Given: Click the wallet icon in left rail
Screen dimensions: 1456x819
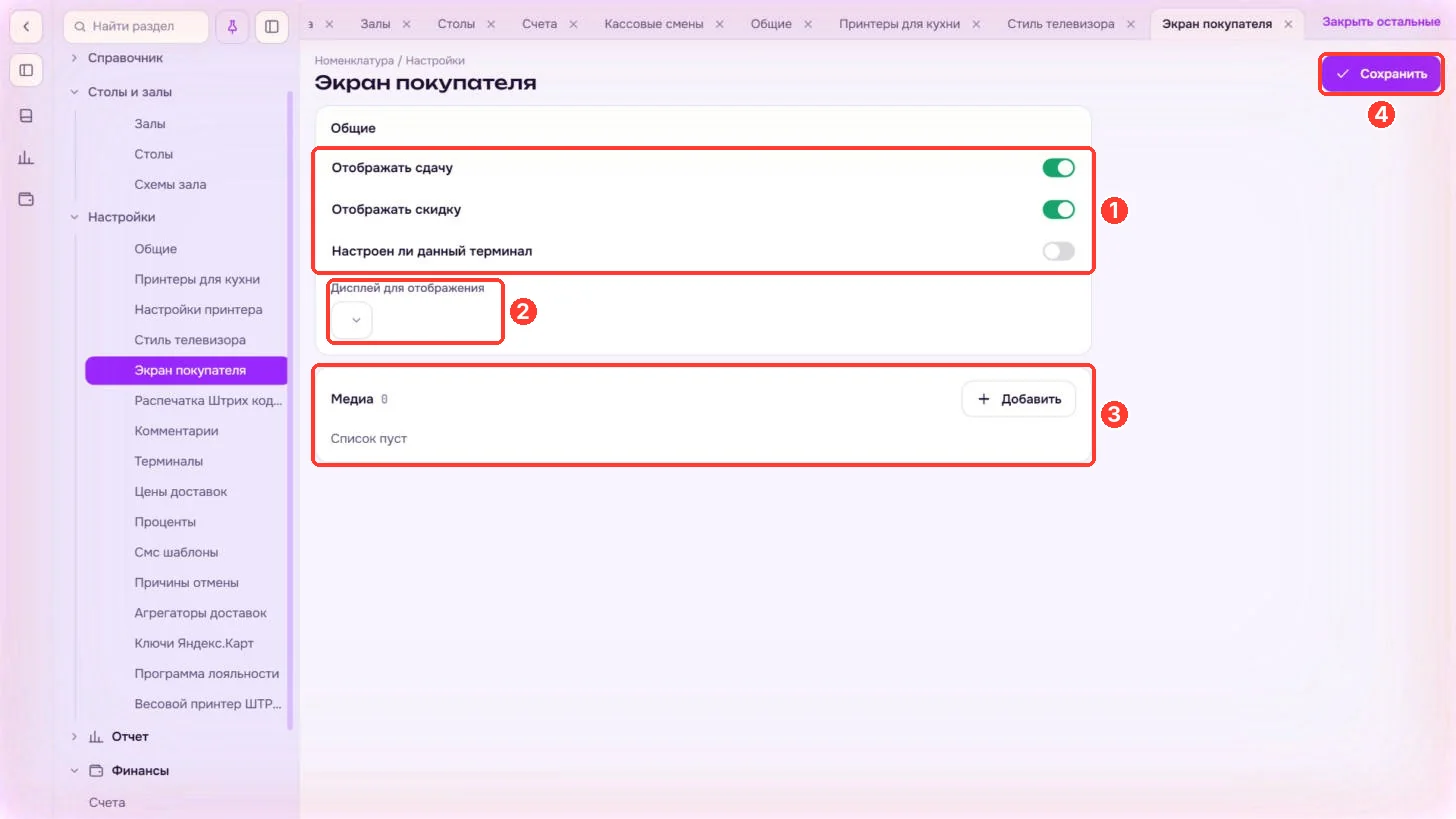Looking at the screenshot, I should point(26,199).
